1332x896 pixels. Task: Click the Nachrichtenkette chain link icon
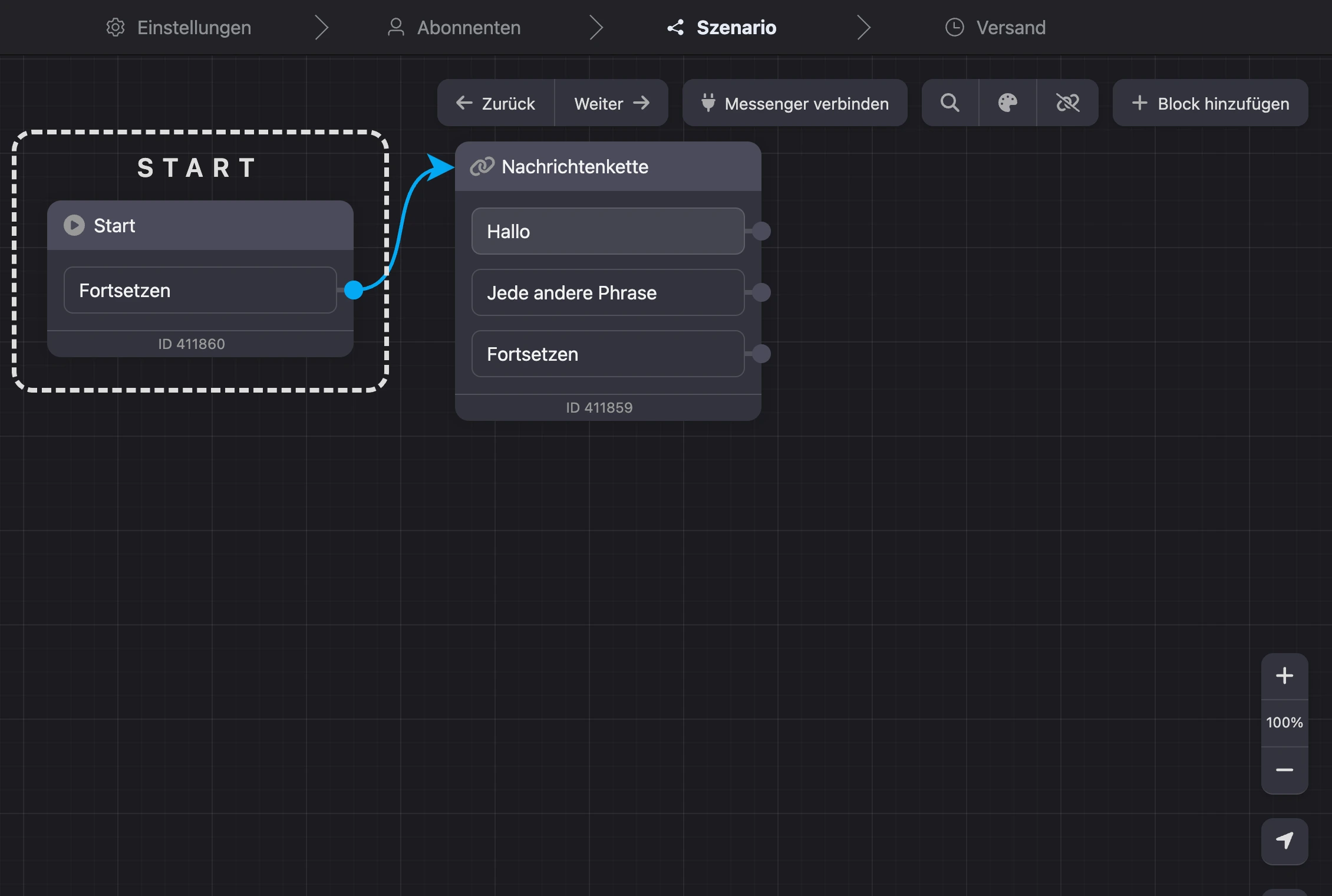coord(482,167)
